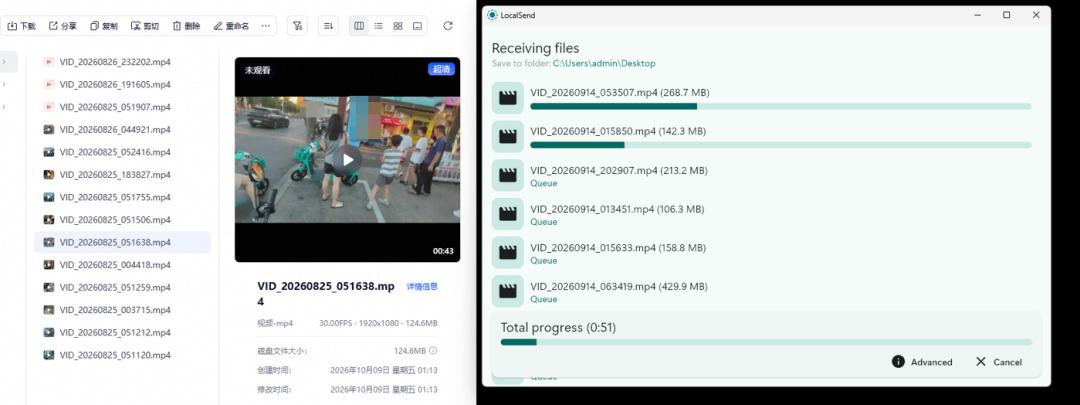Click video icon of VID_20260914_015850.mp4
Image resolution: width=1080 pixels, height=405 pixels.
[x=508, y=136]
